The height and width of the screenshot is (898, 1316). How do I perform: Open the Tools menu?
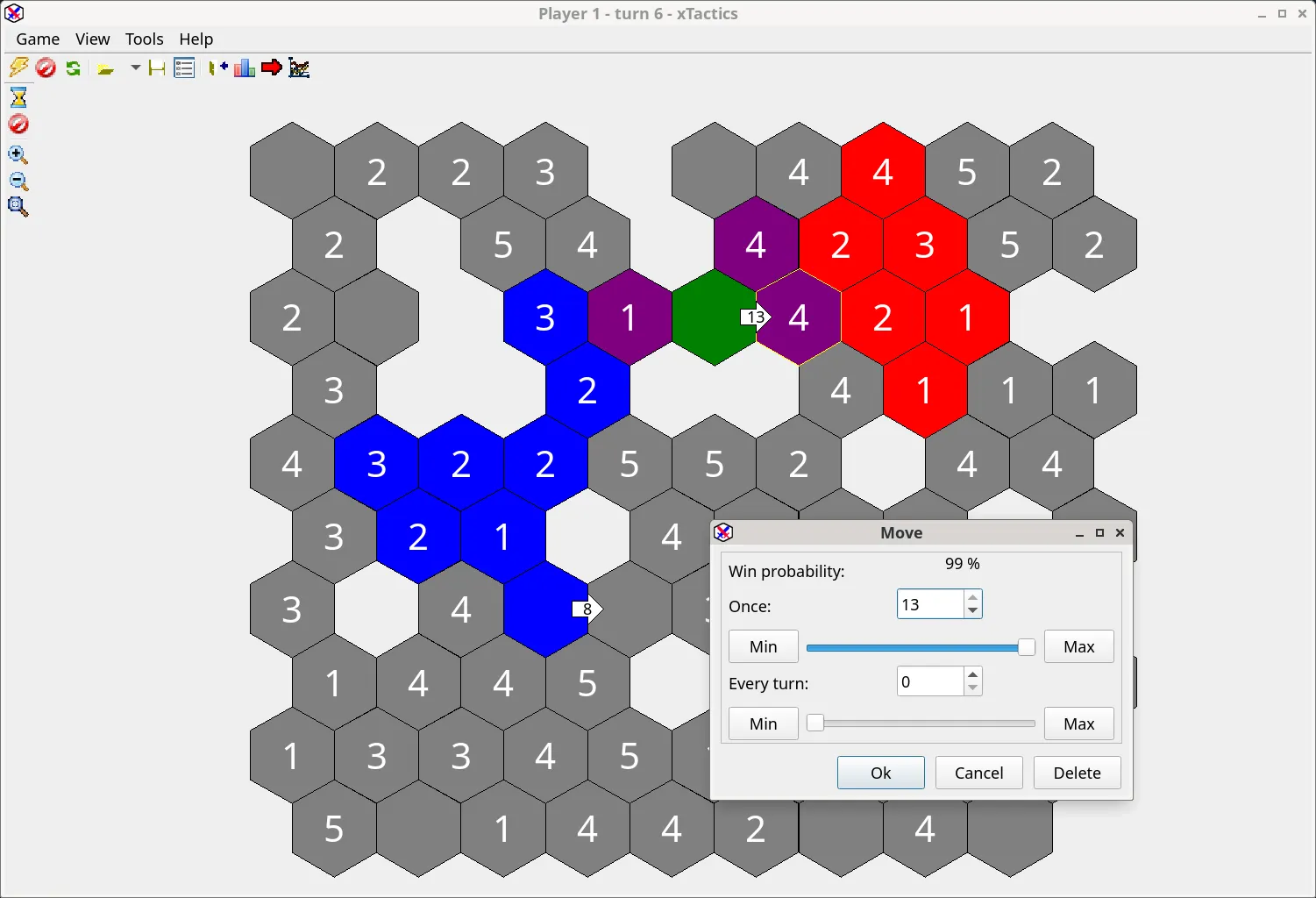tap(144, 39)
